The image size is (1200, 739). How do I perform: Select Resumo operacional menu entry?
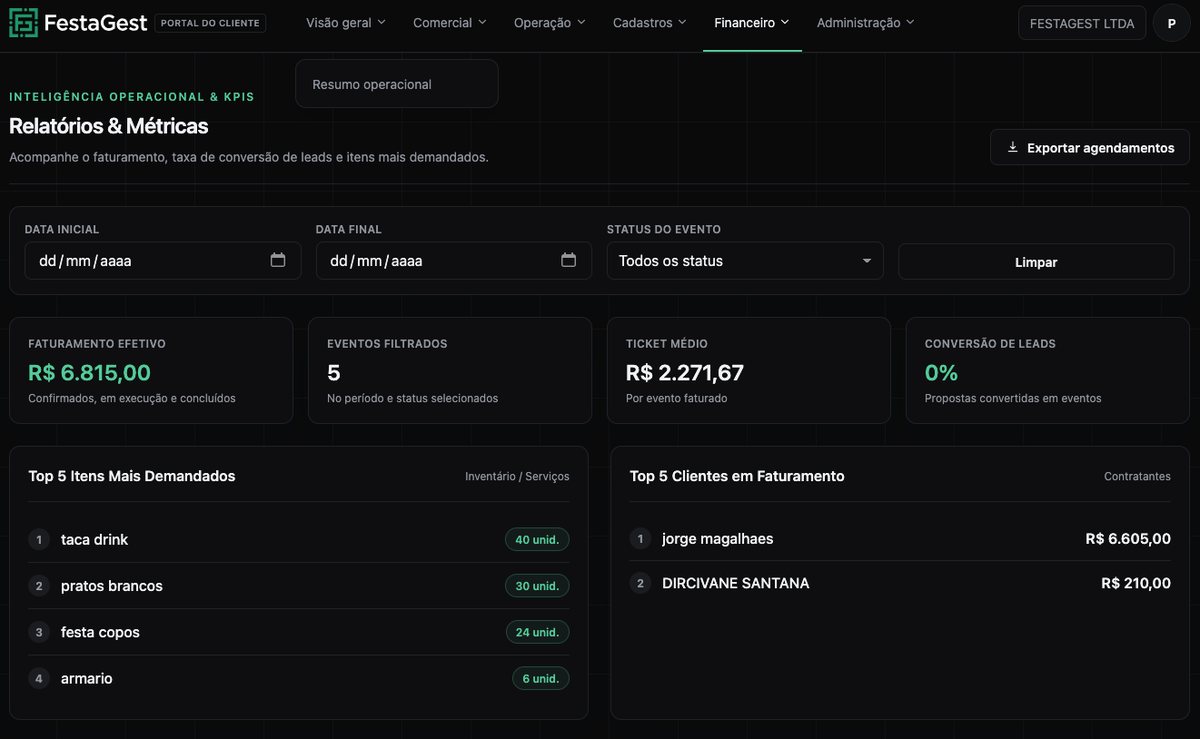pos(397,84)
